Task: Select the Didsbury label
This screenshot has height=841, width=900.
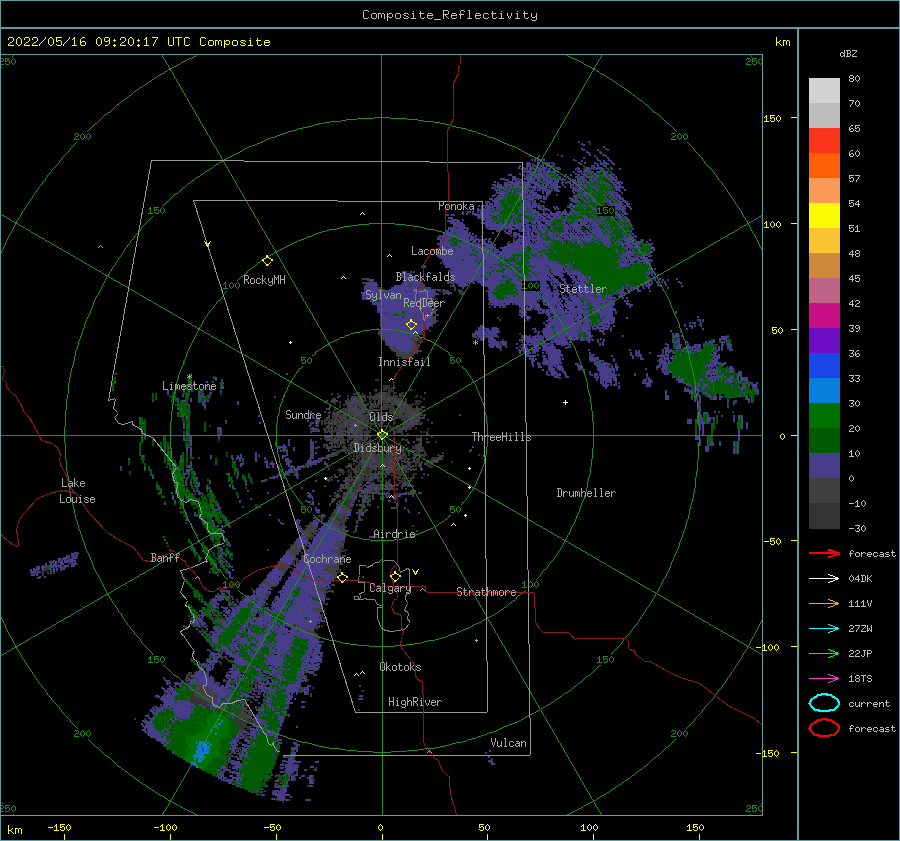Action: coord(377,448)
